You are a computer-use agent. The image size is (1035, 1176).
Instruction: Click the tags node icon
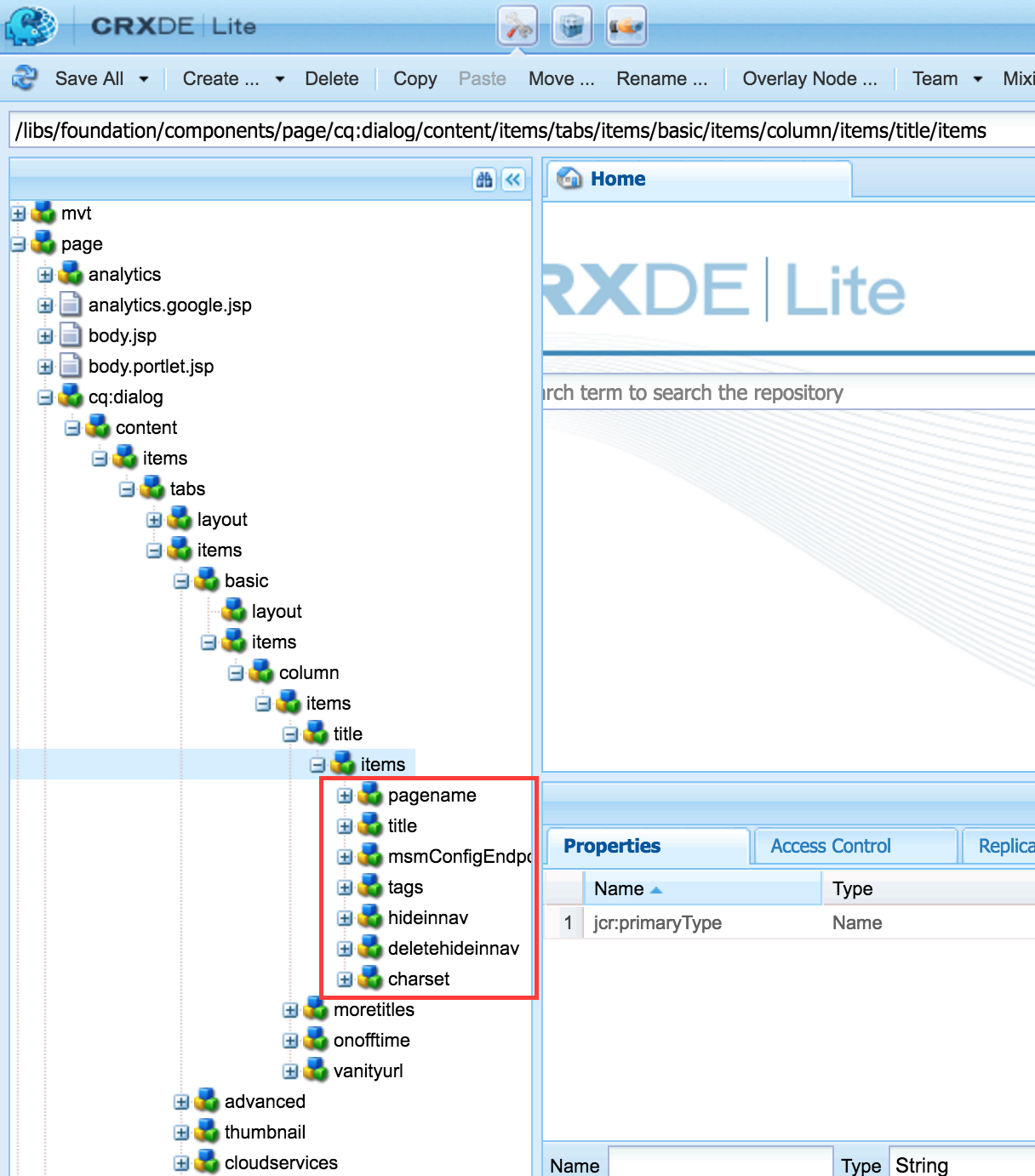tap(370, 887)
